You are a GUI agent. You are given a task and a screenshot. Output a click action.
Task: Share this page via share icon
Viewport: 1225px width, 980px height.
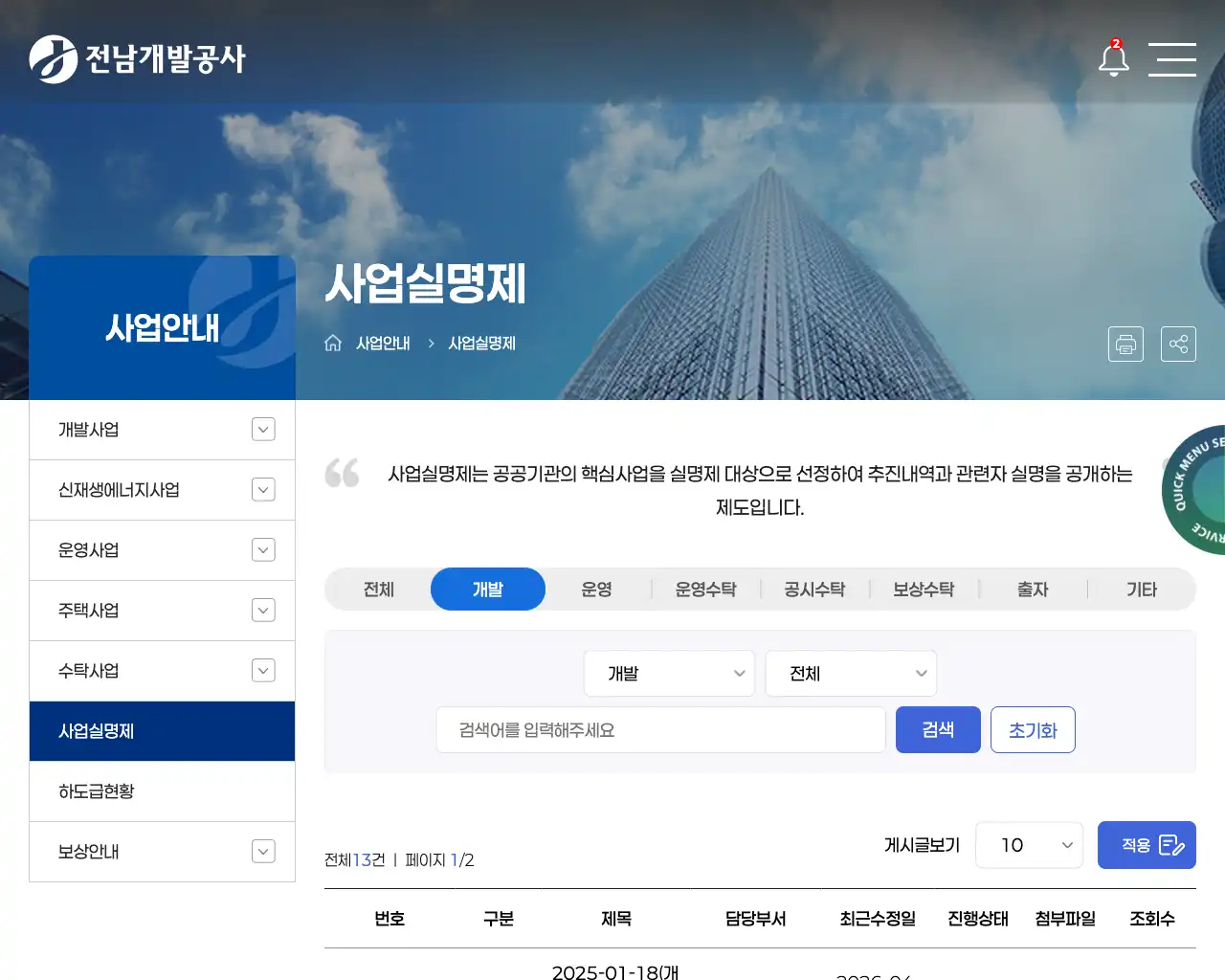pyautogui.click(x=1178, y=344)
